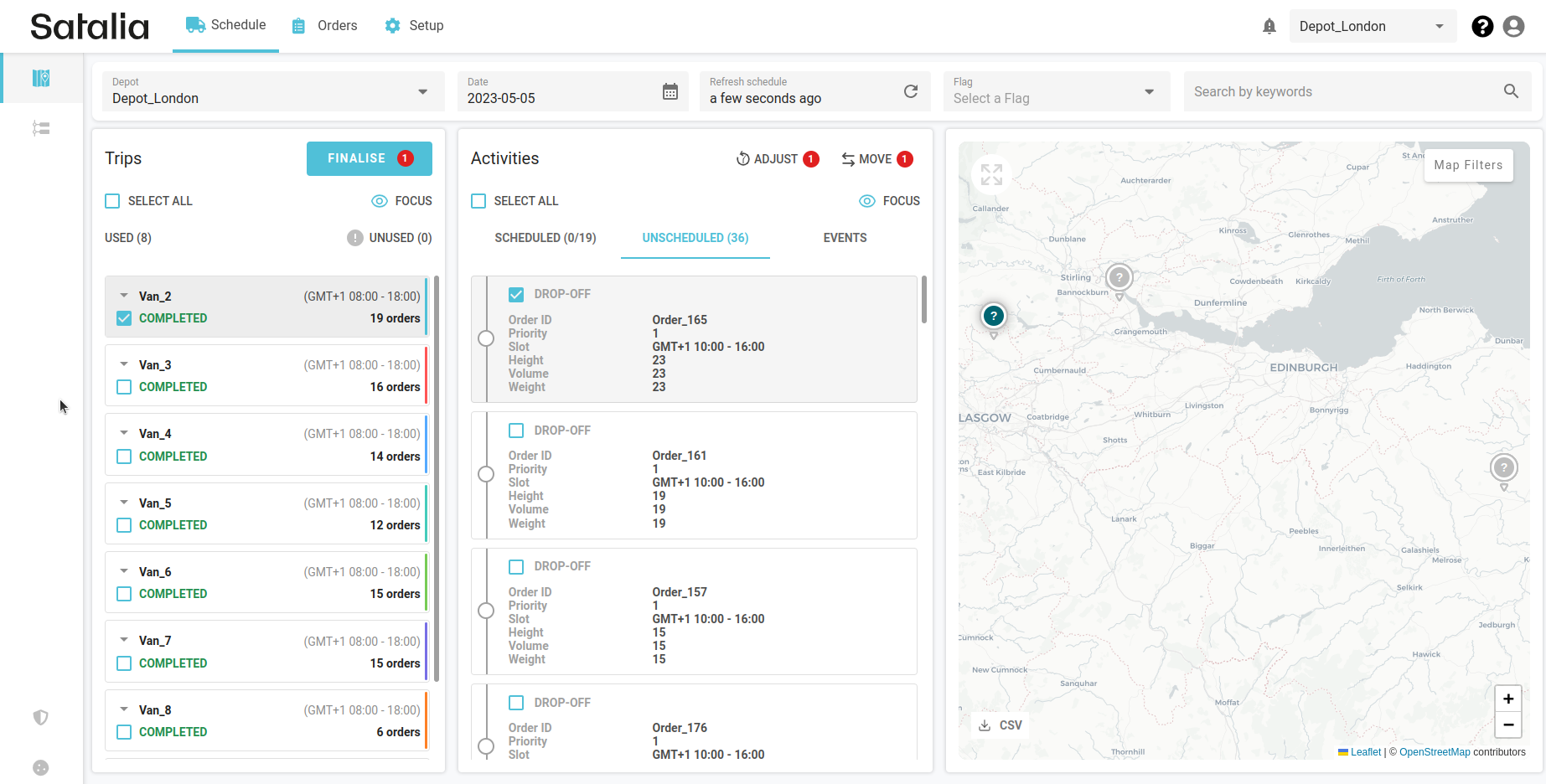The image size is (1546, 784).
Task: Open the notifications bell
Action: (x=1269, y=27)
